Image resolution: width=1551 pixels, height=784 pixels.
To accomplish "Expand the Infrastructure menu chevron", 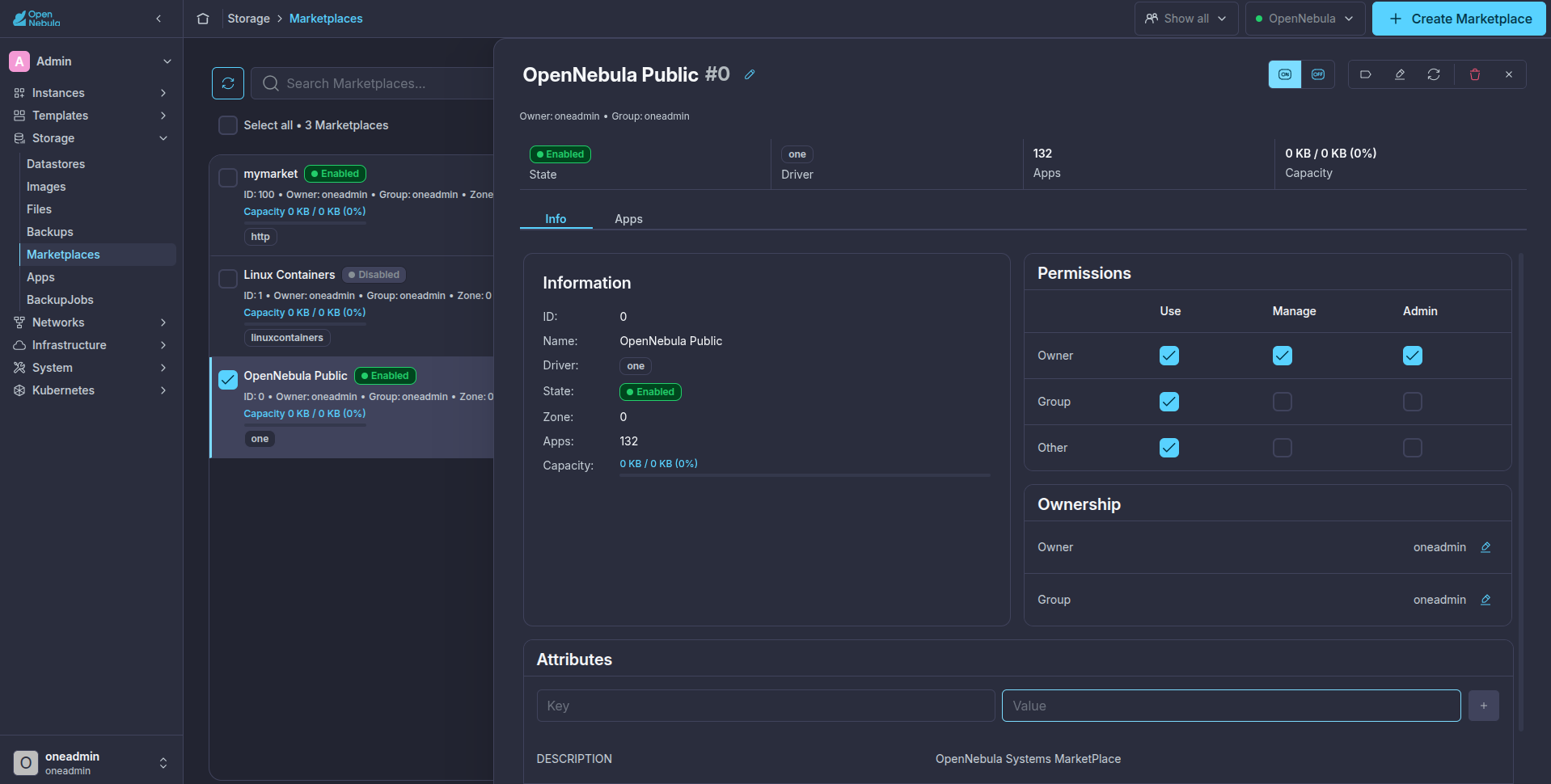I will (x=163, y=345).
